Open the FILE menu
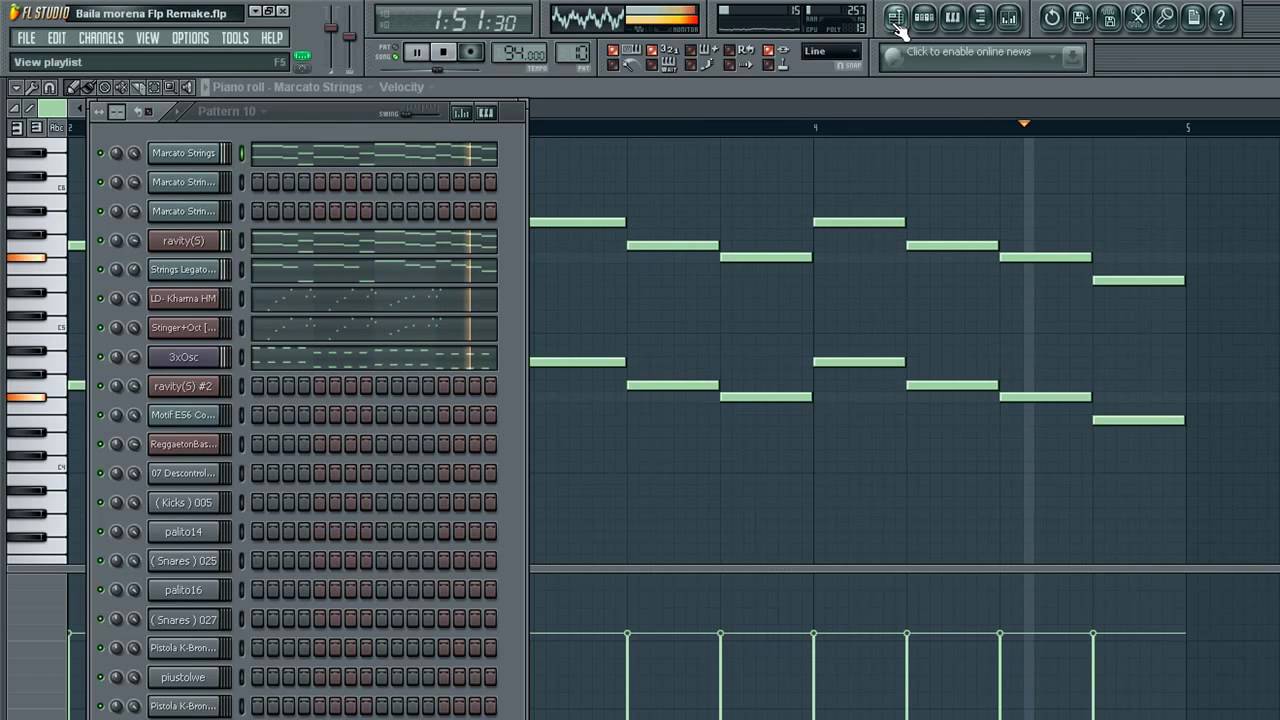The height and width of the screenshot is (720, 1280). point(27,38)
